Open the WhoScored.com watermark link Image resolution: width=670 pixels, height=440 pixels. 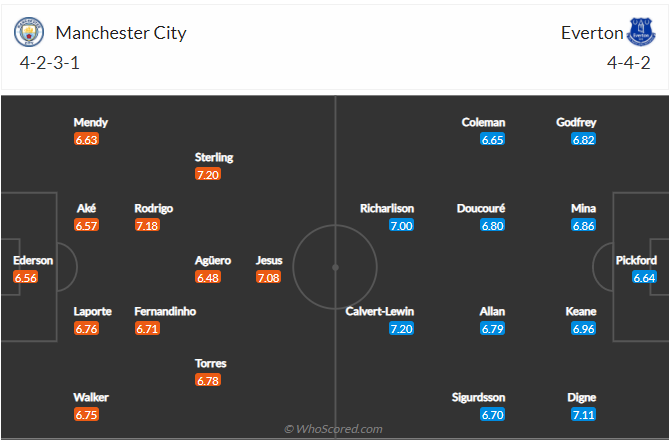click(x=334, y=429)
